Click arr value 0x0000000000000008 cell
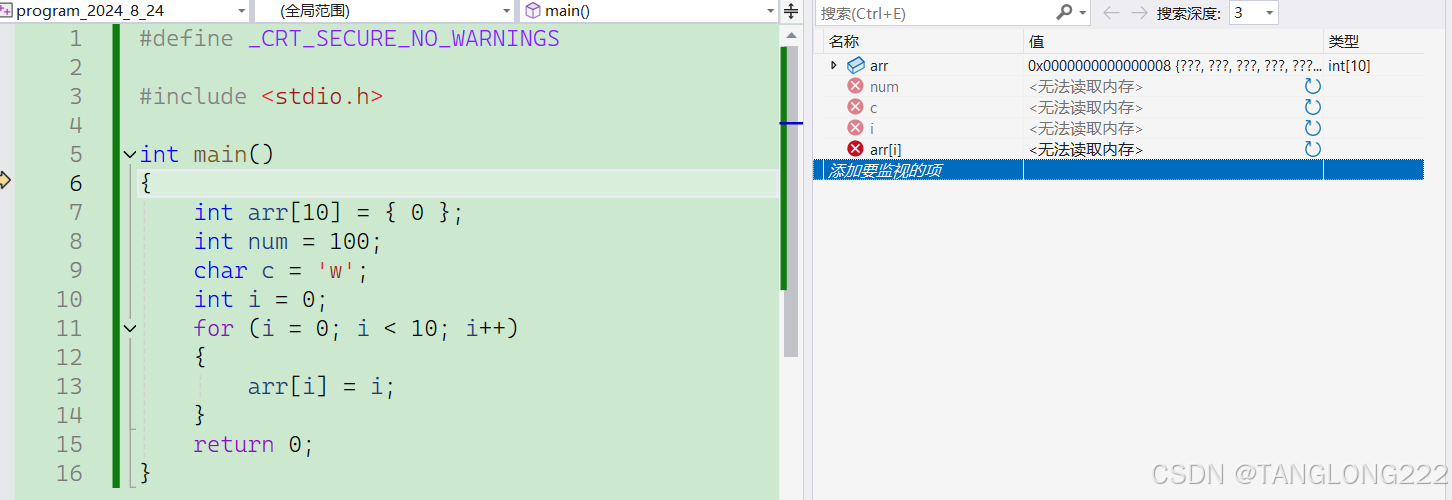 (x=1173, y=65)
